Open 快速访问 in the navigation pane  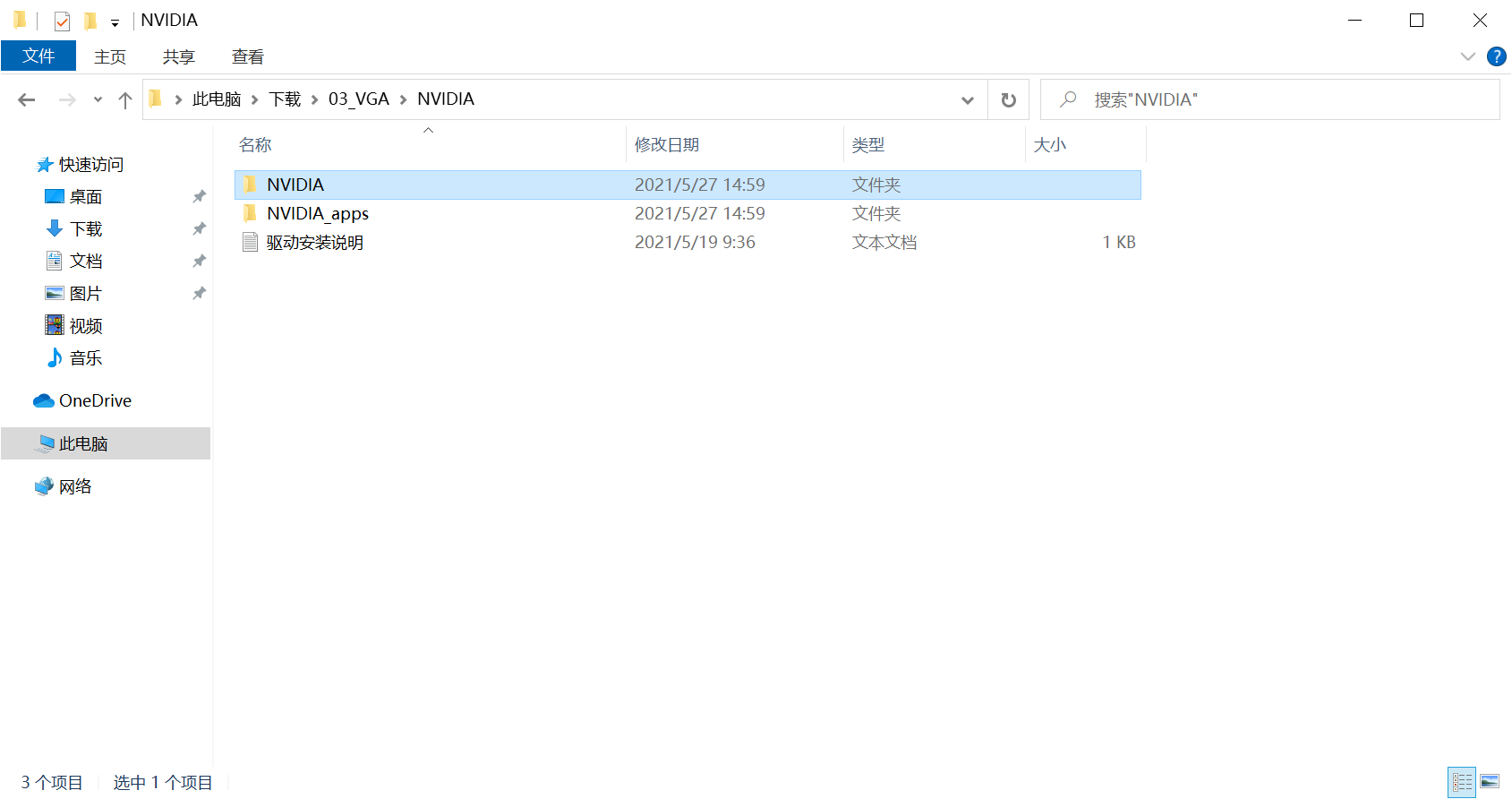click(91, 165)
